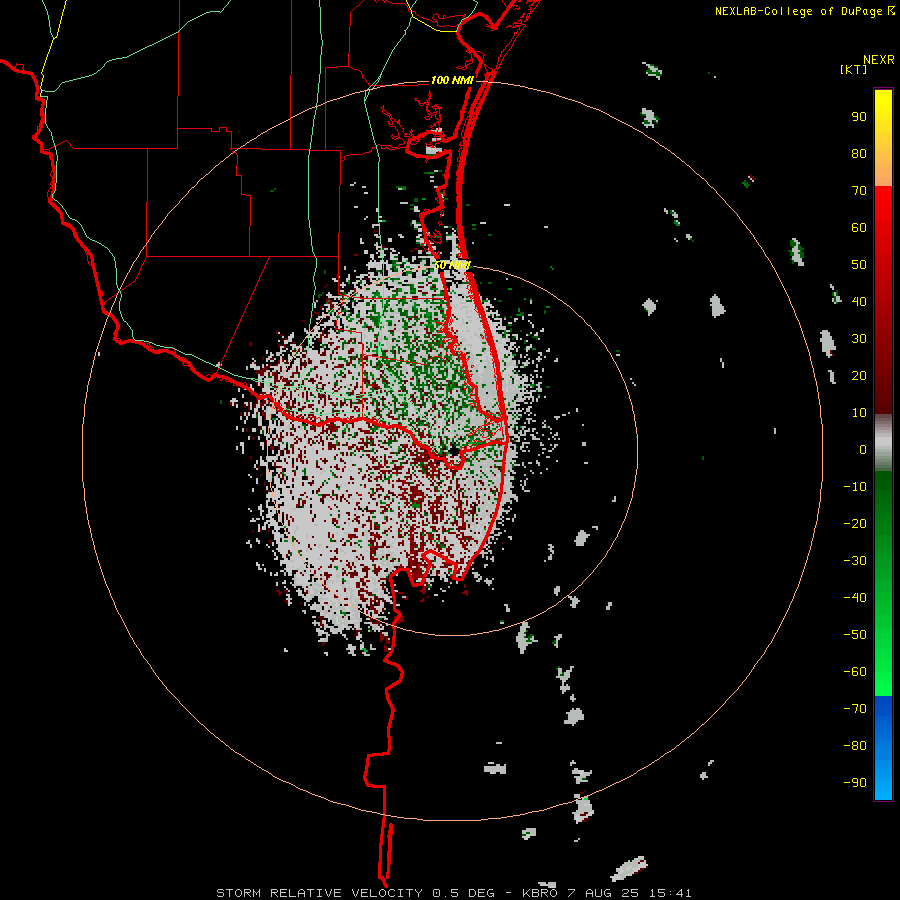This screenshot has width=900, height=900.
Task: Click the KBRO station identifier
Action: [540, 893]
